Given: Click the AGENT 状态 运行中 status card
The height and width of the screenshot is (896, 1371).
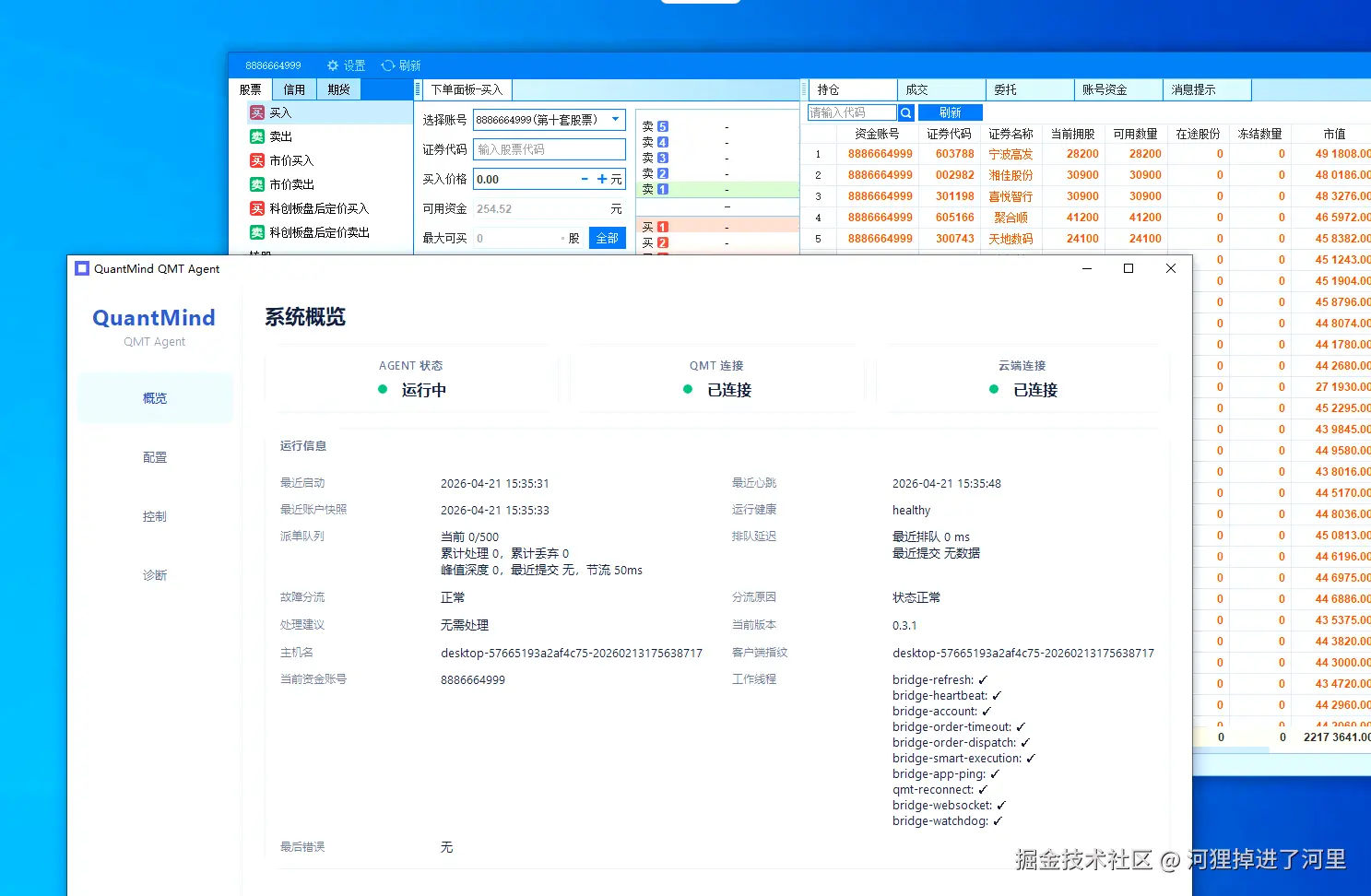Looking at the screenshot, I should click(x=411, y=378).
